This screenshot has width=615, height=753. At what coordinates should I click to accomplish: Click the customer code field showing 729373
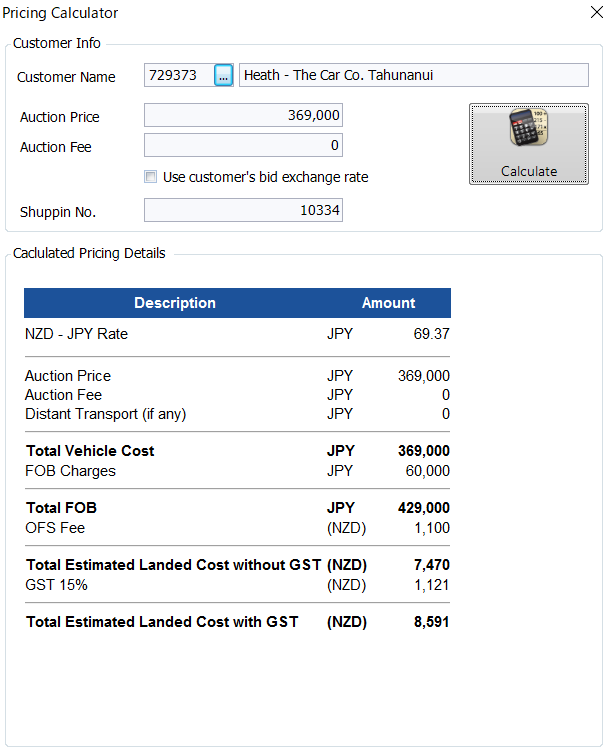(179, 75)
